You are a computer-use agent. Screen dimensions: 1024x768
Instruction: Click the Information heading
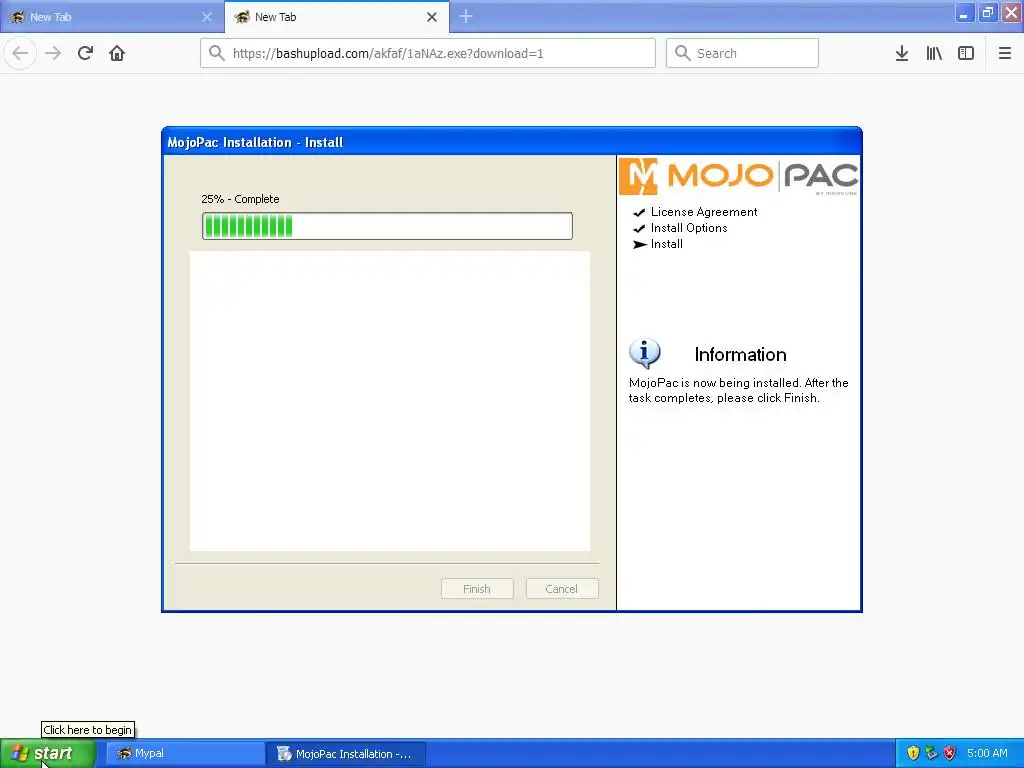pyautogui.click(x=740, y=355)
